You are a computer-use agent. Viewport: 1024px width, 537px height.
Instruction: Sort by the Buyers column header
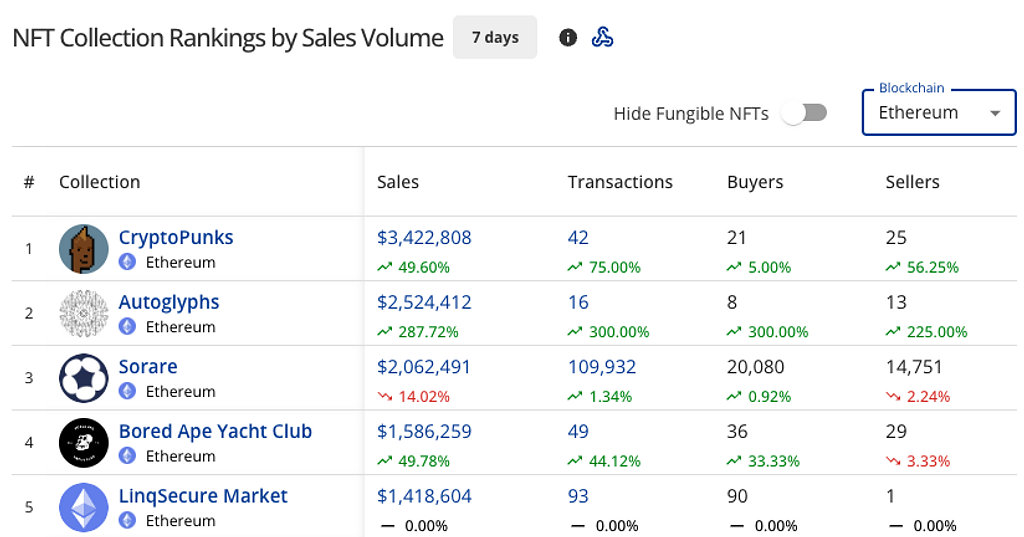coord(755,182)
